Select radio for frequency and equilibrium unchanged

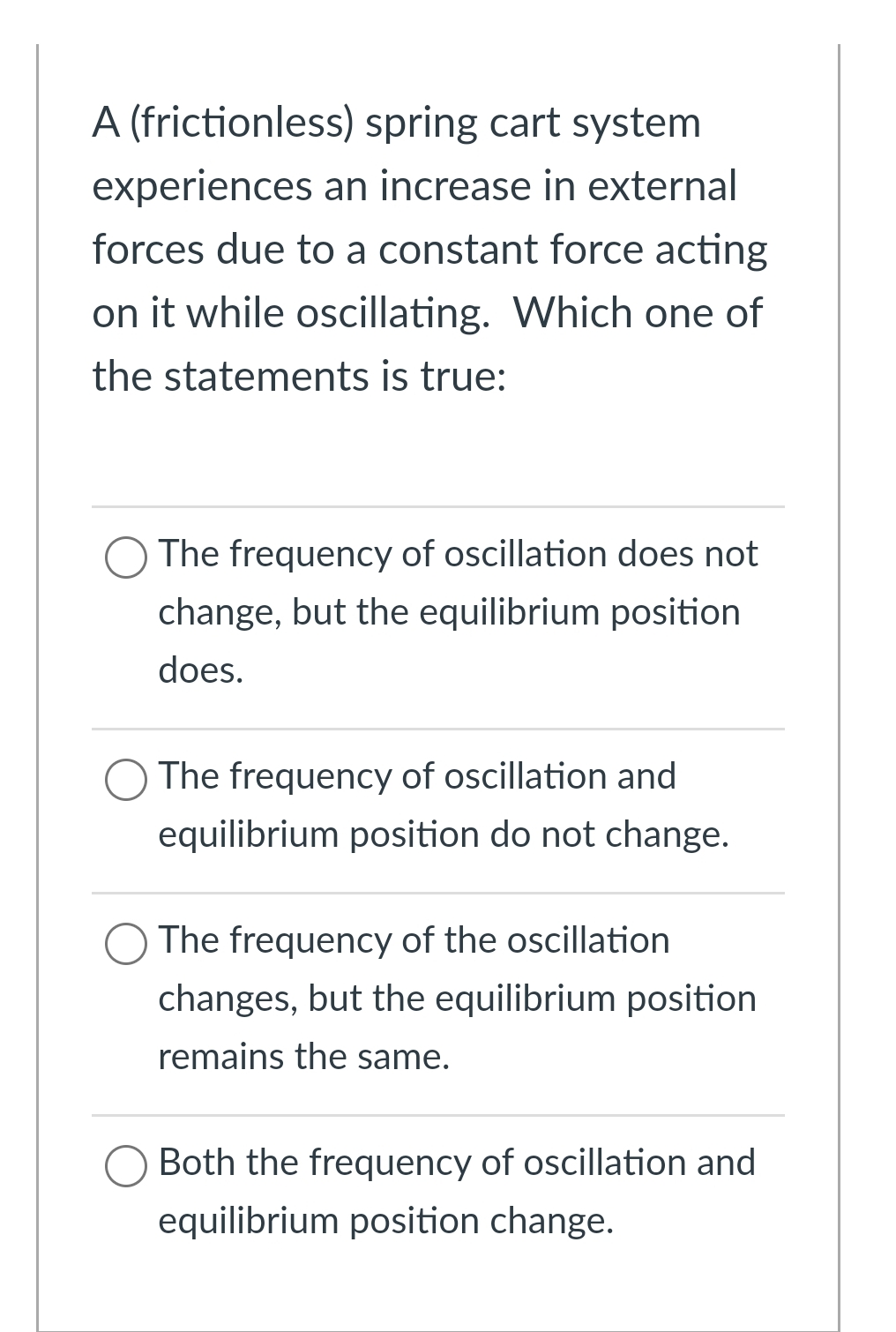pyautogui.click(x=126, y=779)
